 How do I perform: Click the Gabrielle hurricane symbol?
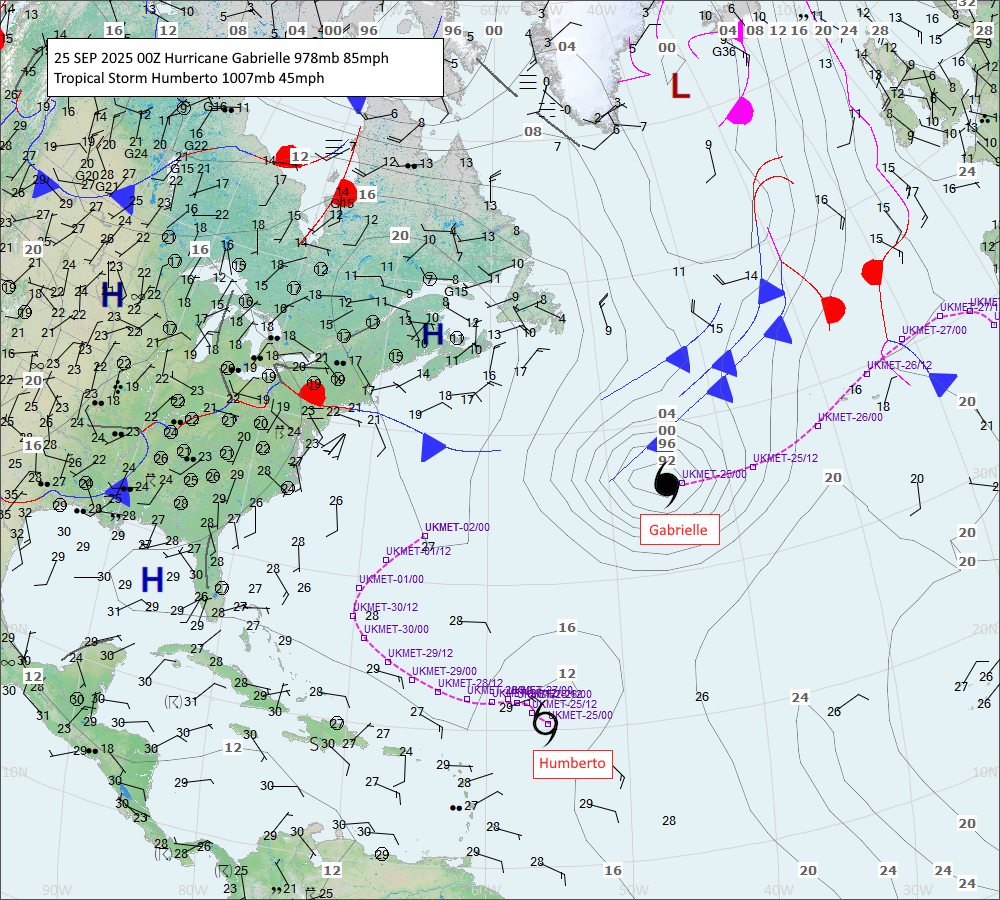point(667,483)
